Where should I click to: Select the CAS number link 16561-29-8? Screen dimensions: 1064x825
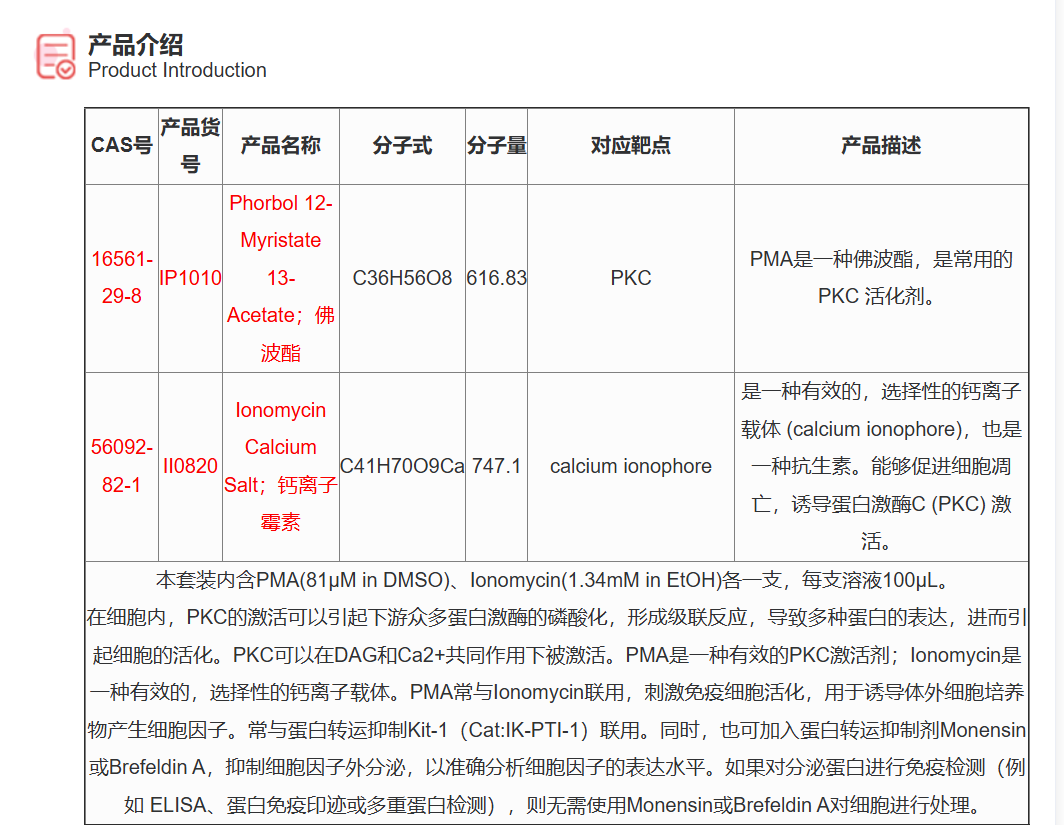point(121,278)
